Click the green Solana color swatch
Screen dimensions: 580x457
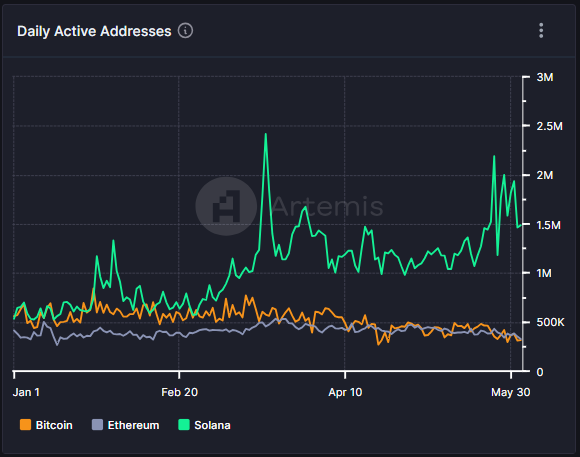pyautogui.click(x=184, y=425)
